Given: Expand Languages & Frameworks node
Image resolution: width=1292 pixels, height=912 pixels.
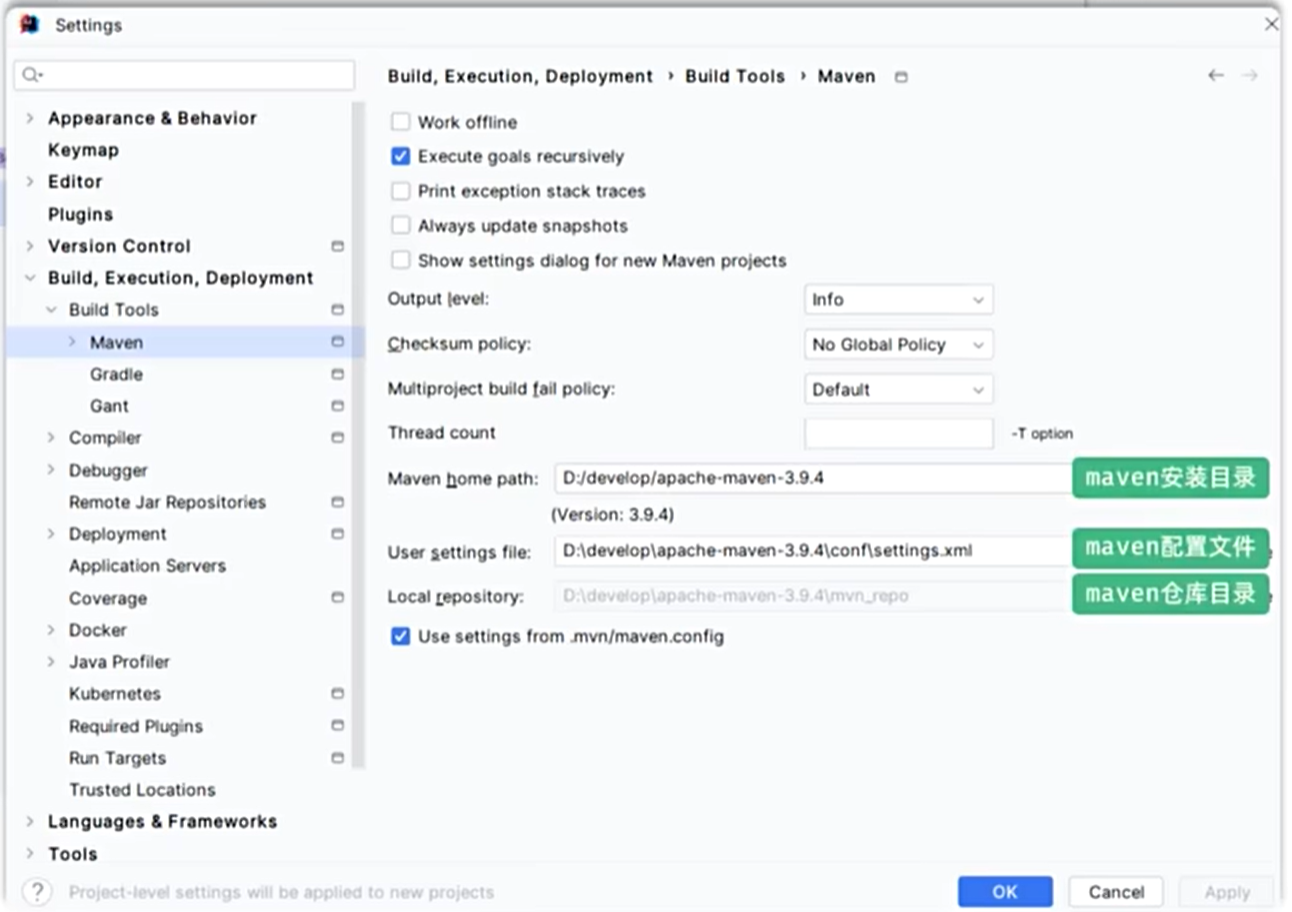Looking at the screenshot, I should click(30, 822).
